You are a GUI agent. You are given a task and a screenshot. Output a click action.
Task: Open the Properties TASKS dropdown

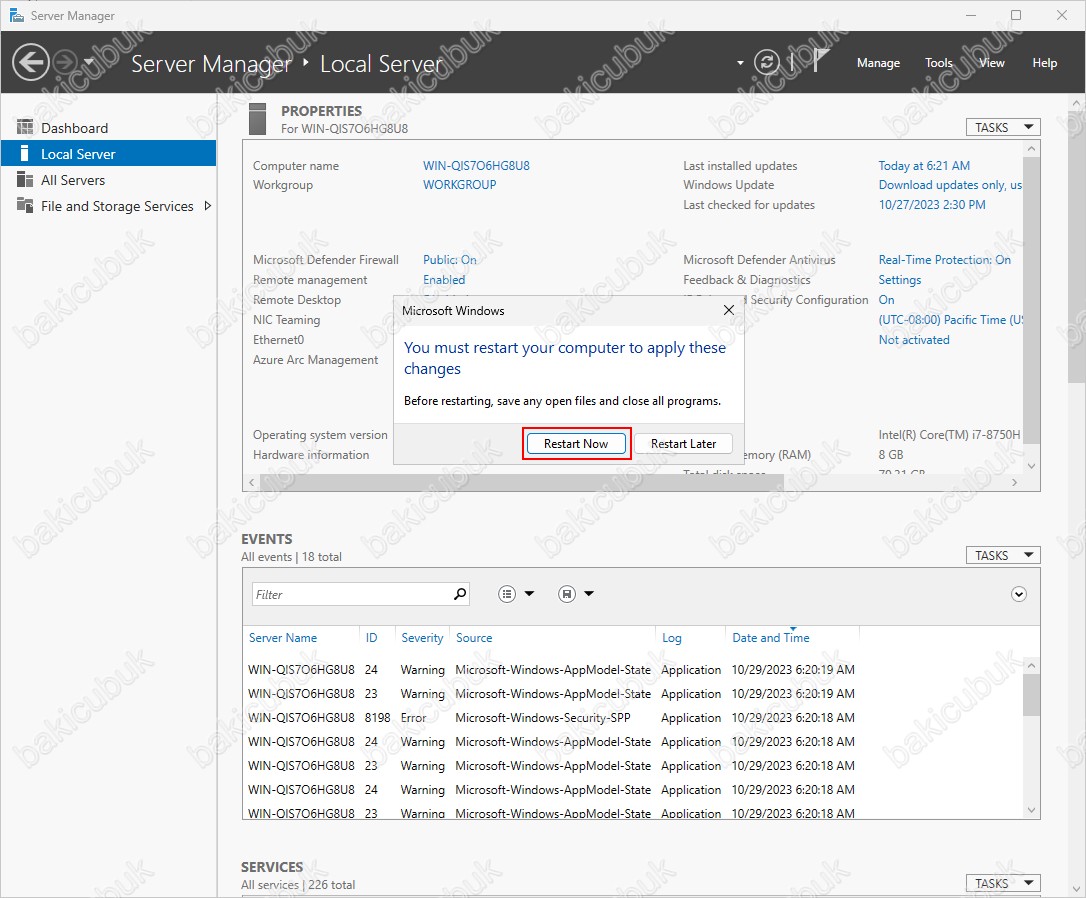coord(1003,127)
